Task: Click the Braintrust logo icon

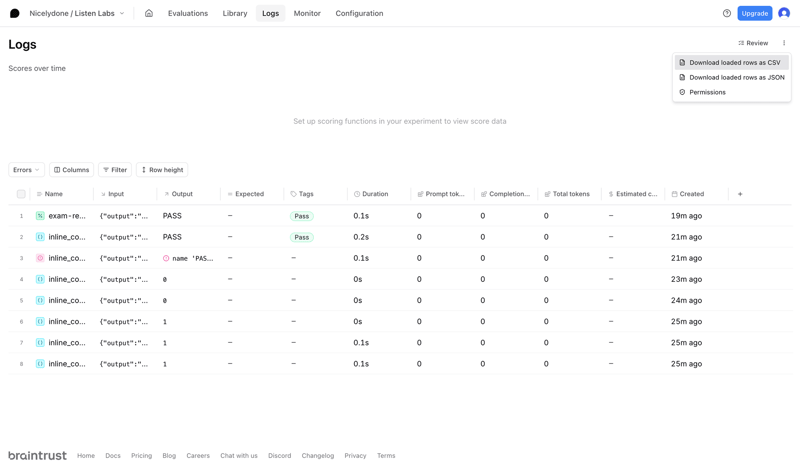Action: tap(15, 13)
